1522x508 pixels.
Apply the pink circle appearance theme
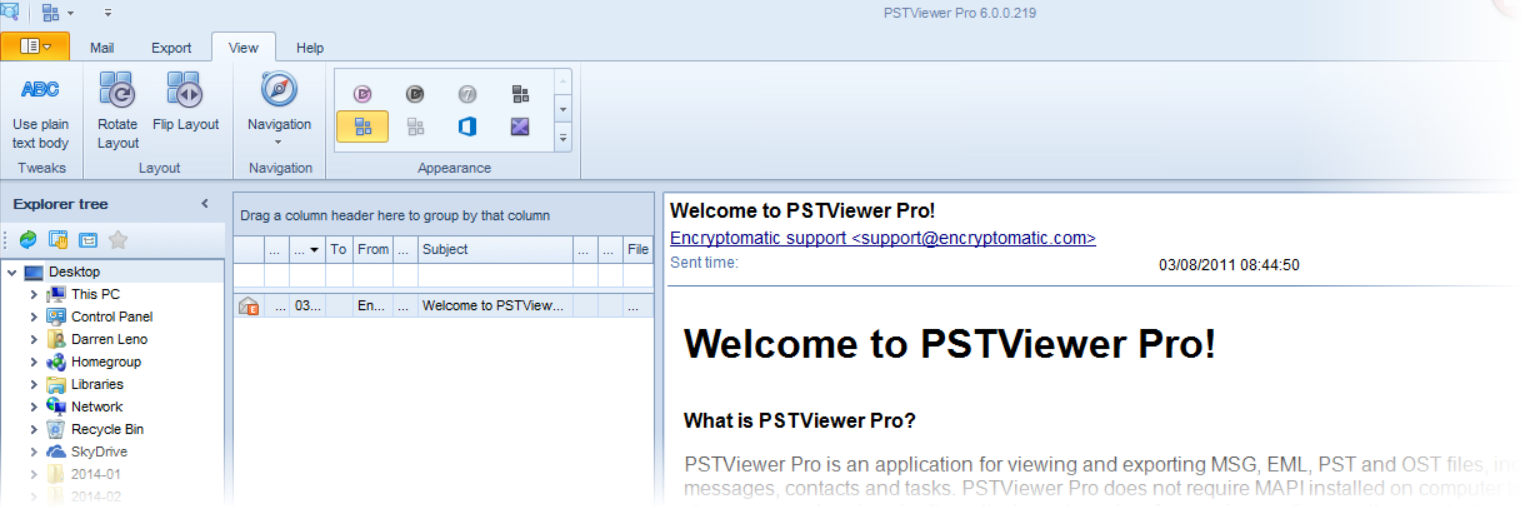coord(362,94)
